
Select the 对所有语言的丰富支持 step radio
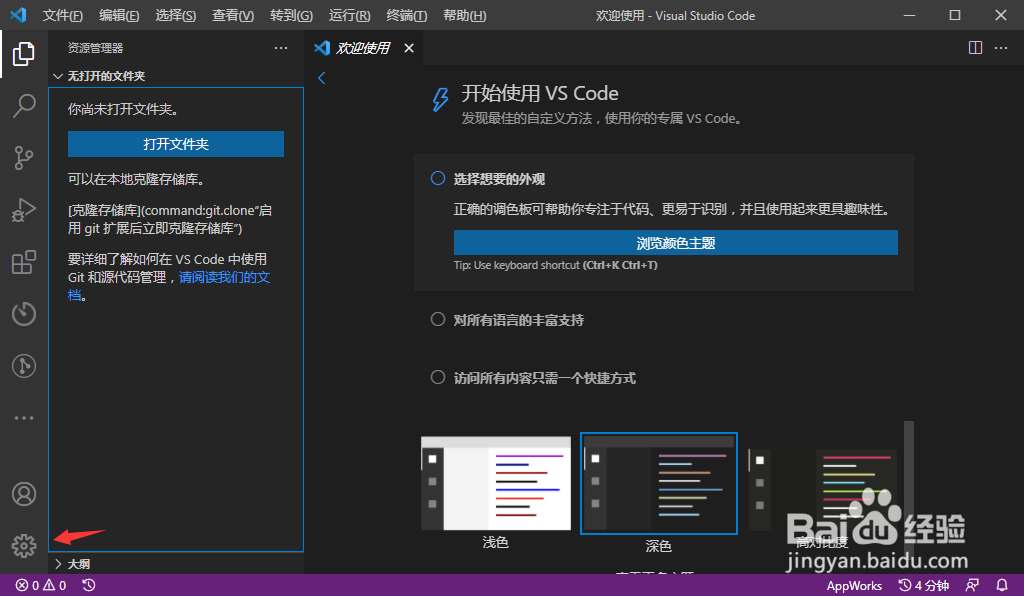click(438, 319)
